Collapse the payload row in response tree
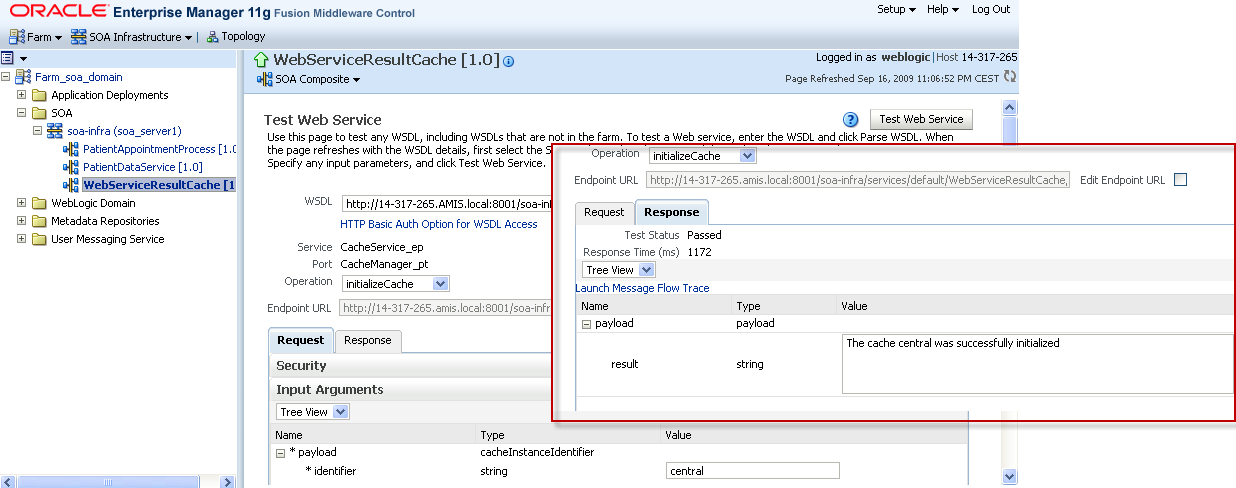 (x=585, y=324)
